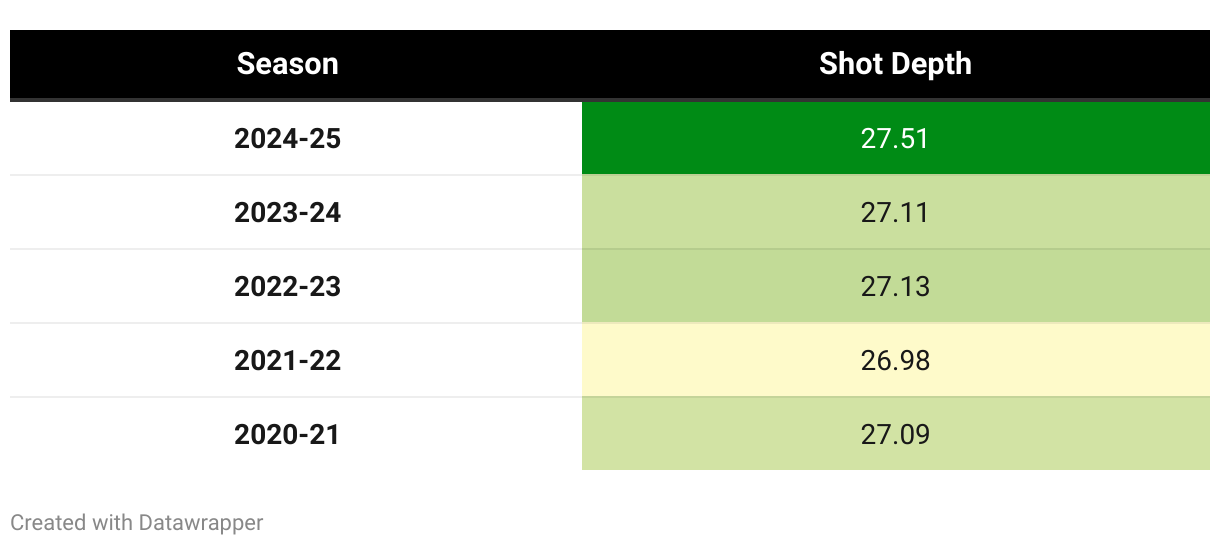Screen dimensions: 1220x546
Task: Click the number 27.09 text
Action: (895, 434)
